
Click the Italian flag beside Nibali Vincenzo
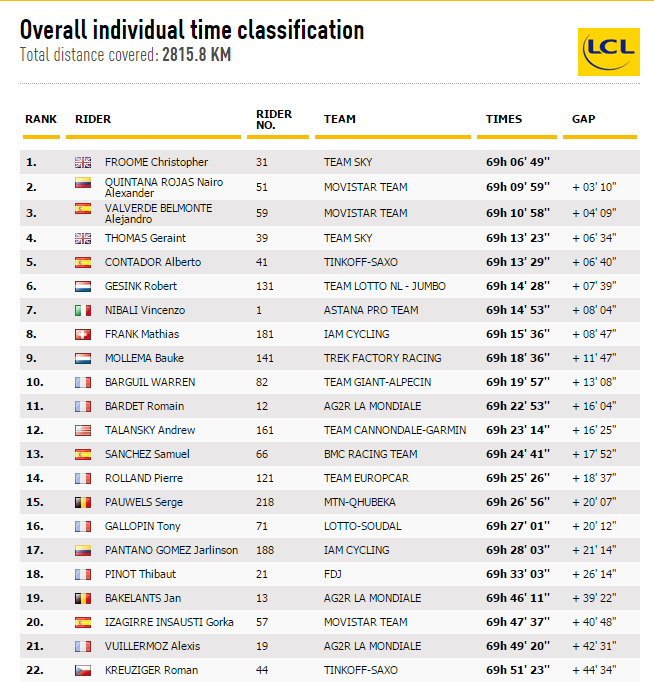(x=83, y=310)
